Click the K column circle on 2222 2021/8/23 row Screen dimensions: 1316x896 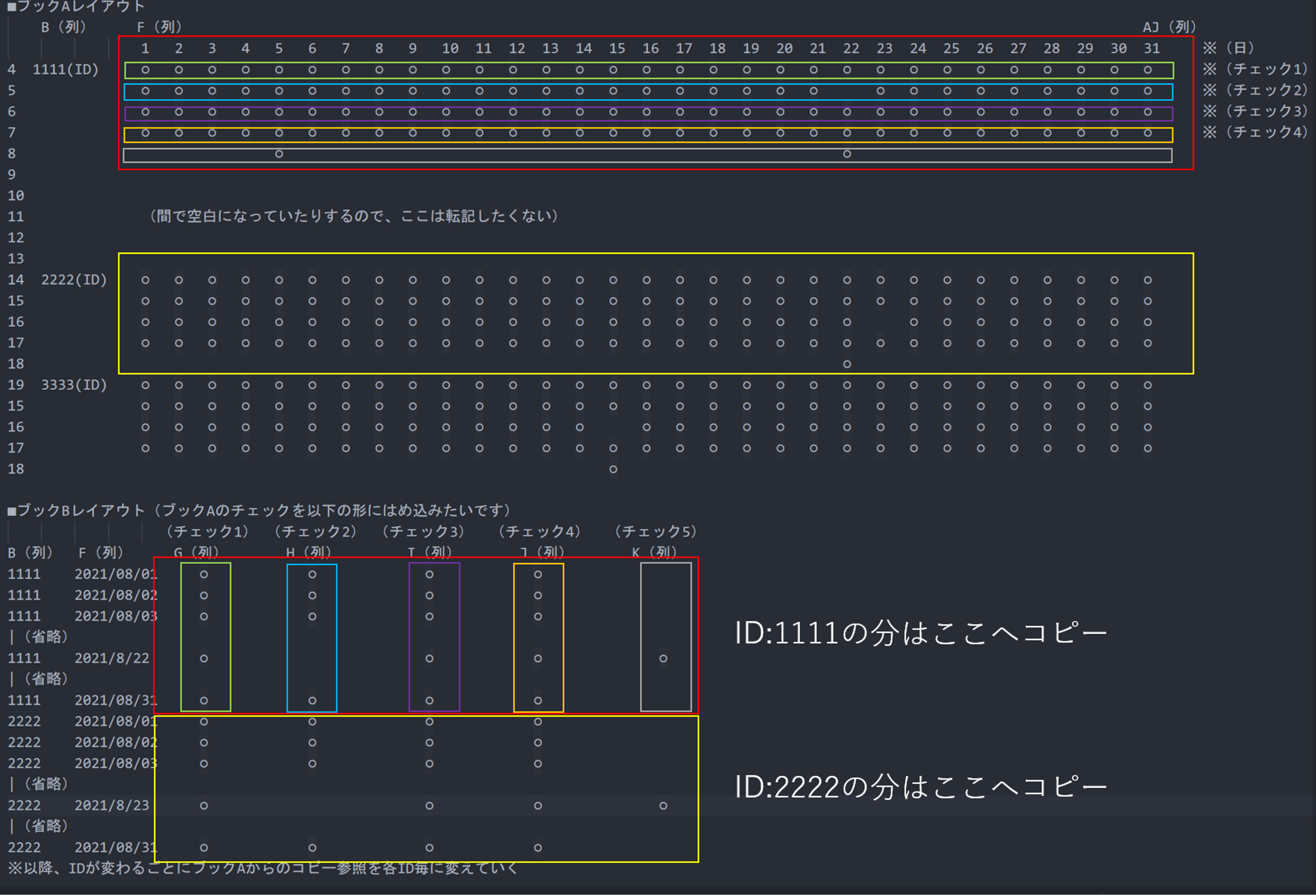663,806
